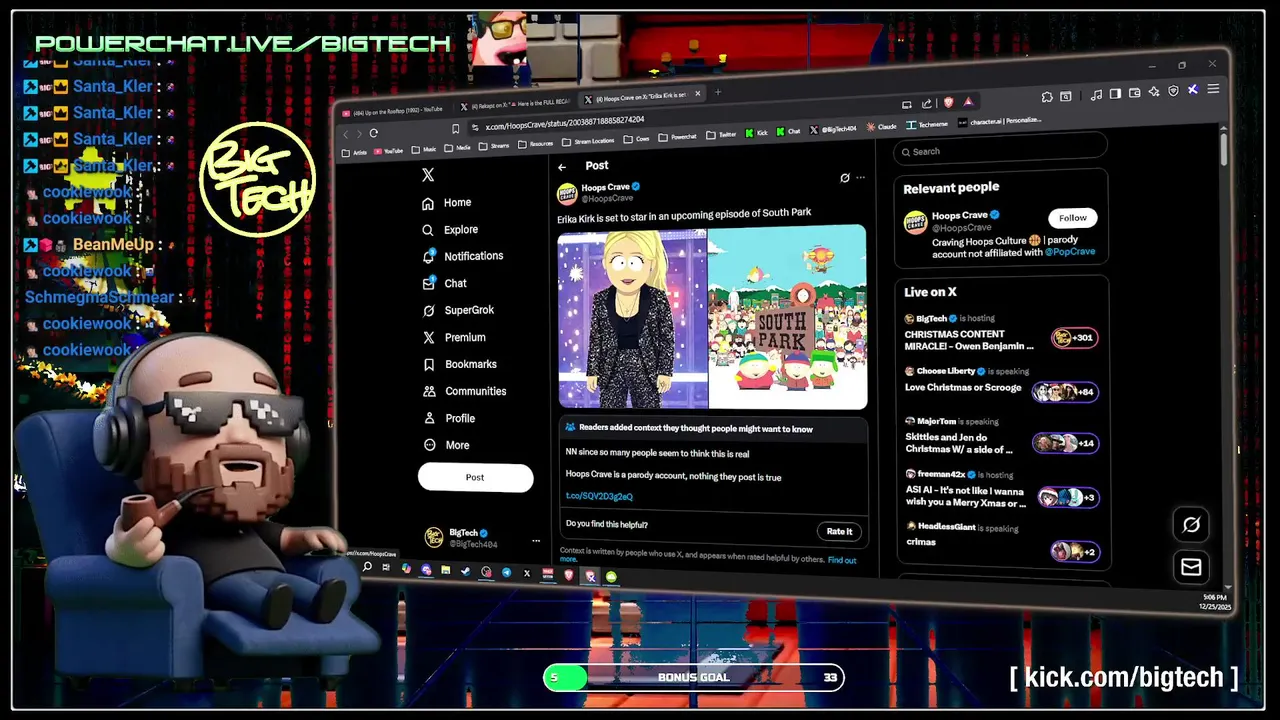Open the character.ai bookmark
The image size is (1280, 720).
tap(999, 121)
